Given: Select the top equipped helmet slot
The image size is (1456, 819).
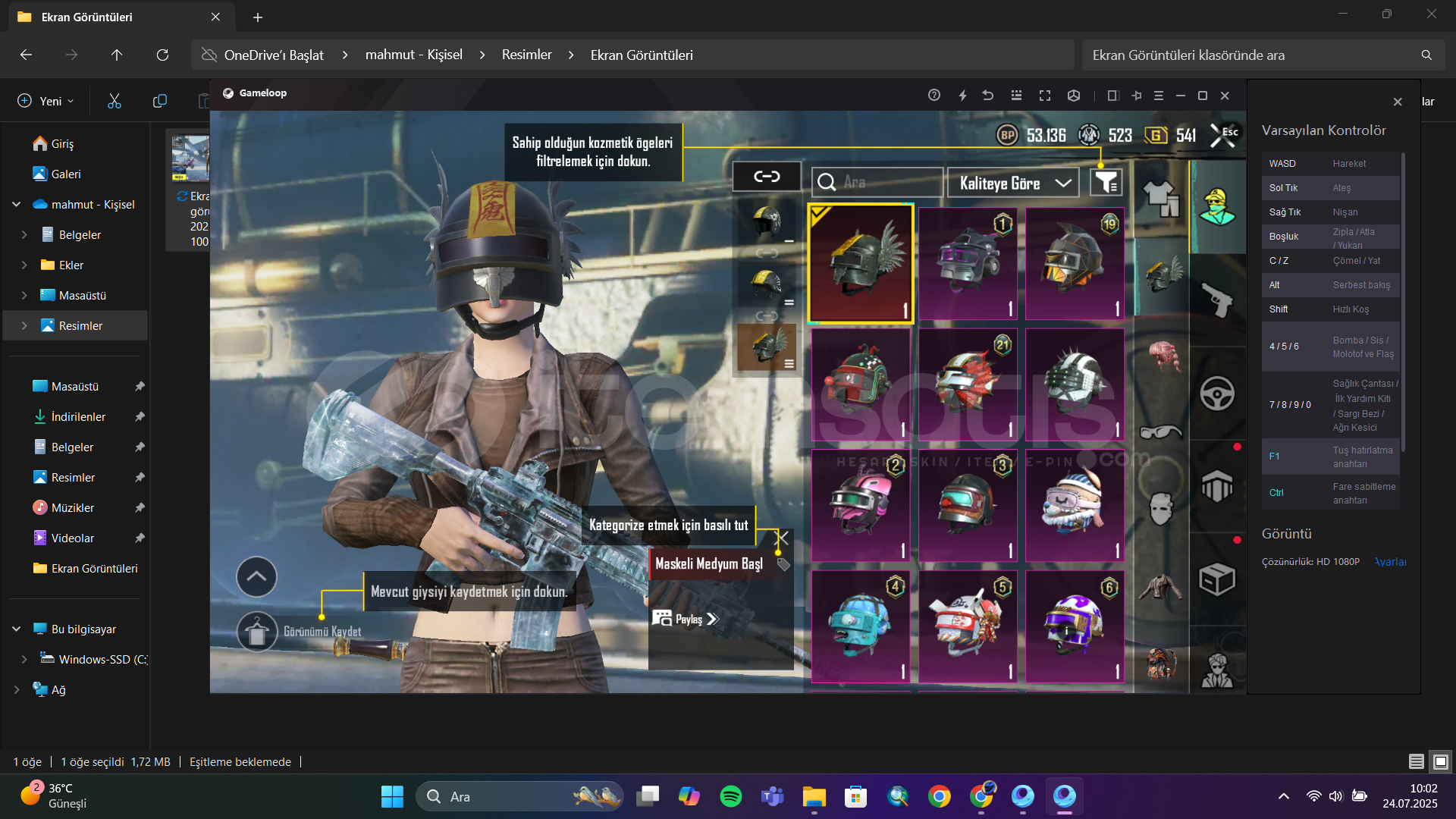Looking at the screenshot, I should click(767, 221).
